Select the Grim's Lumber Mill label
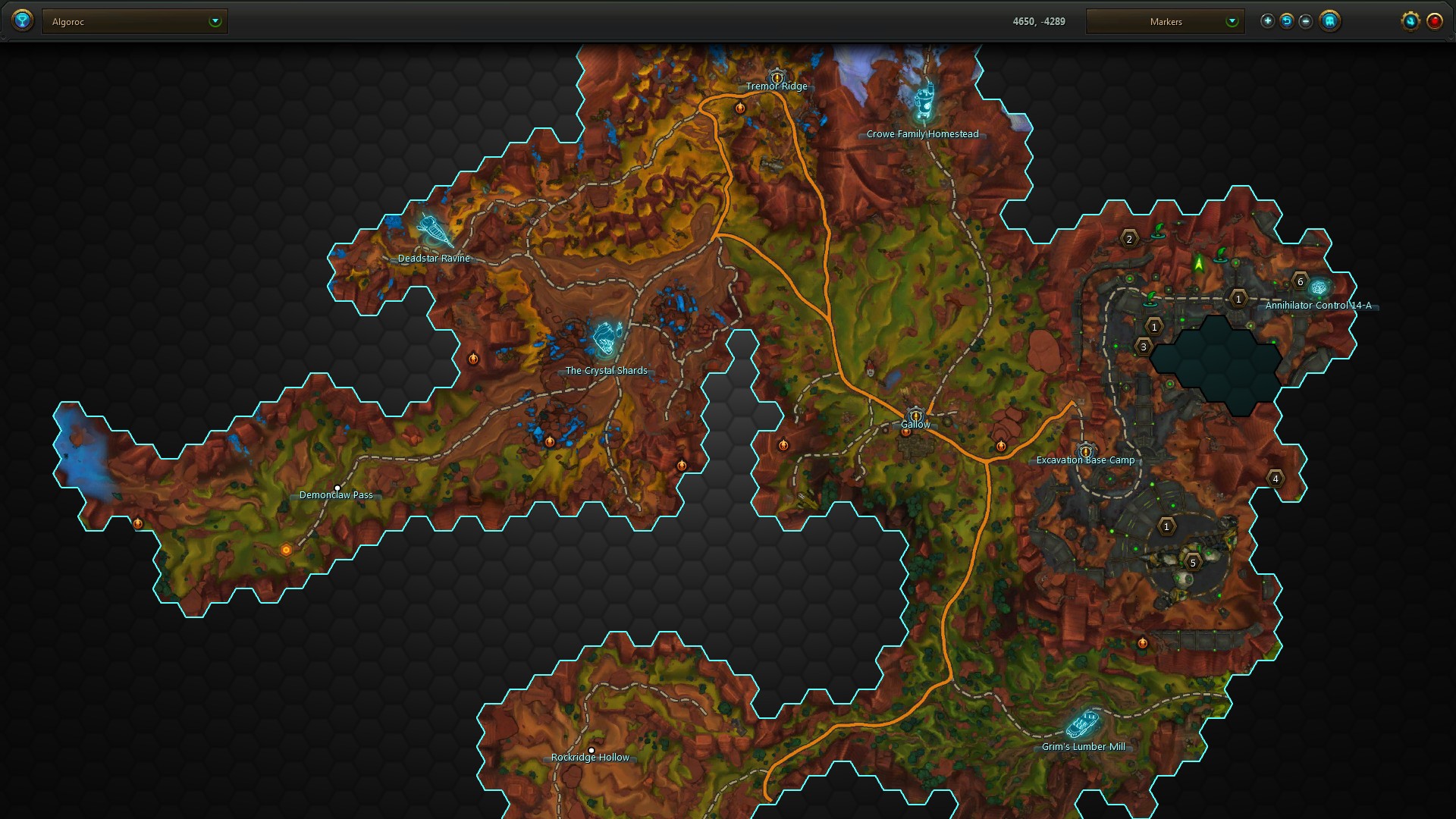This screenshot has height=819, width=1456. pyautogui.click(x=1084, y=747)
